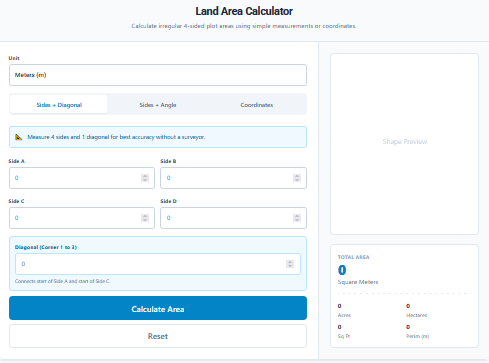Switch to the Sides + Angle tab
489x363 pixels.
click(x=158, y=105)
